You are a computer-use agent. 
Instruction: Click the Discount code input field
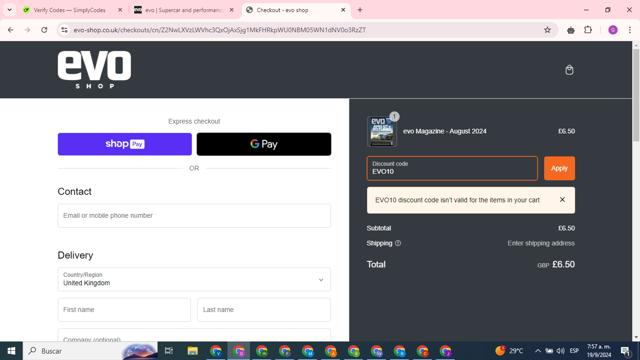click(x=452, y=168)
